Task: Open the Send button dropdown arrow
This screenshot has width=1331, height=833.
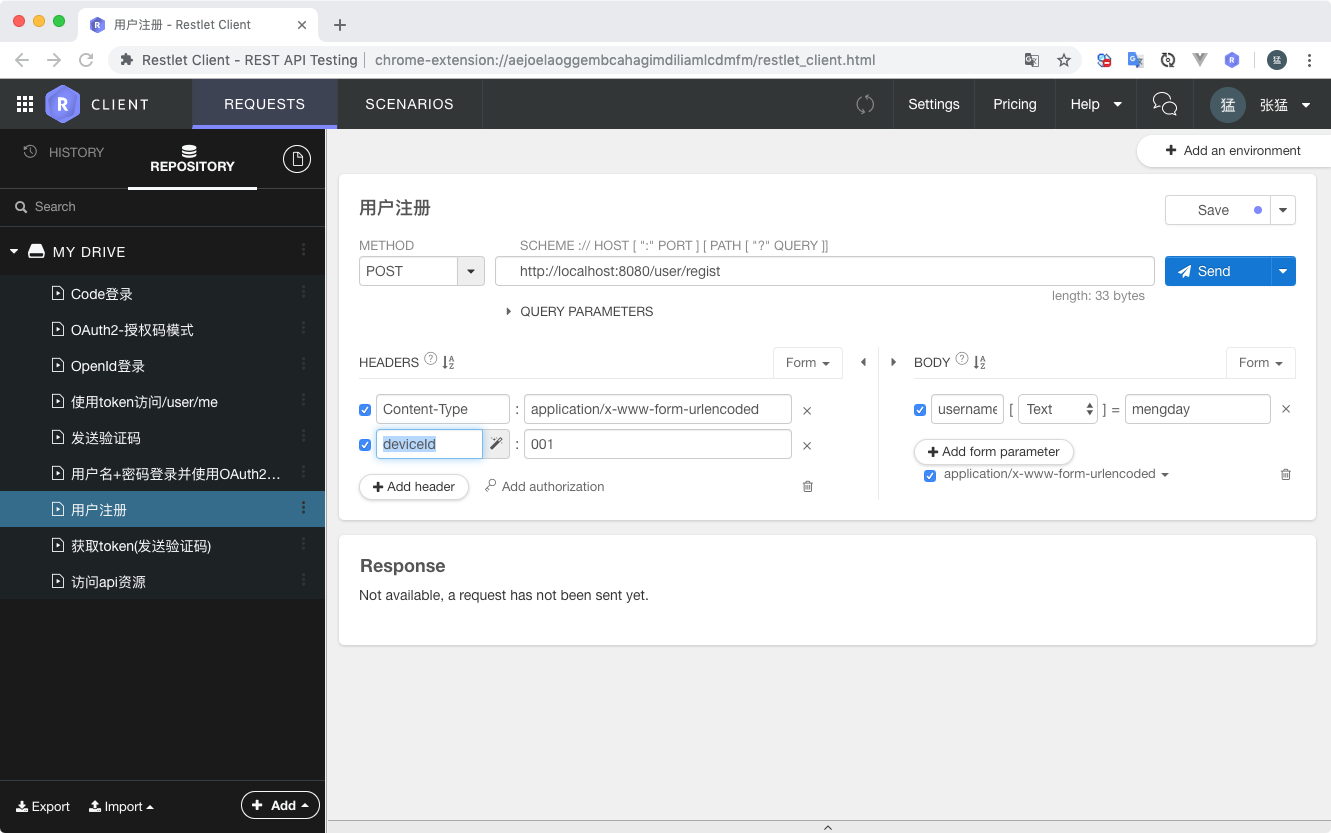Action: [1283, 271]
